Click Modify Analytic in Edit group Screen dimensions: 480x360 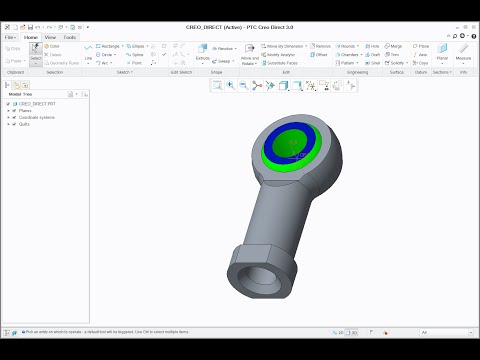[x=278, y=54]
